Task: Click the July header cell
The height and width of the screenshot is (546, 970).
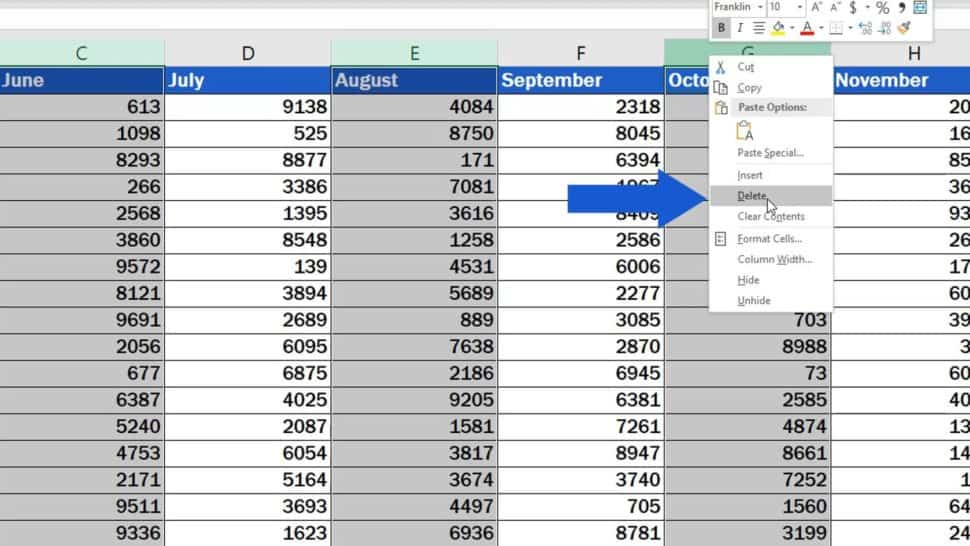Action: (x=248, y=80)
